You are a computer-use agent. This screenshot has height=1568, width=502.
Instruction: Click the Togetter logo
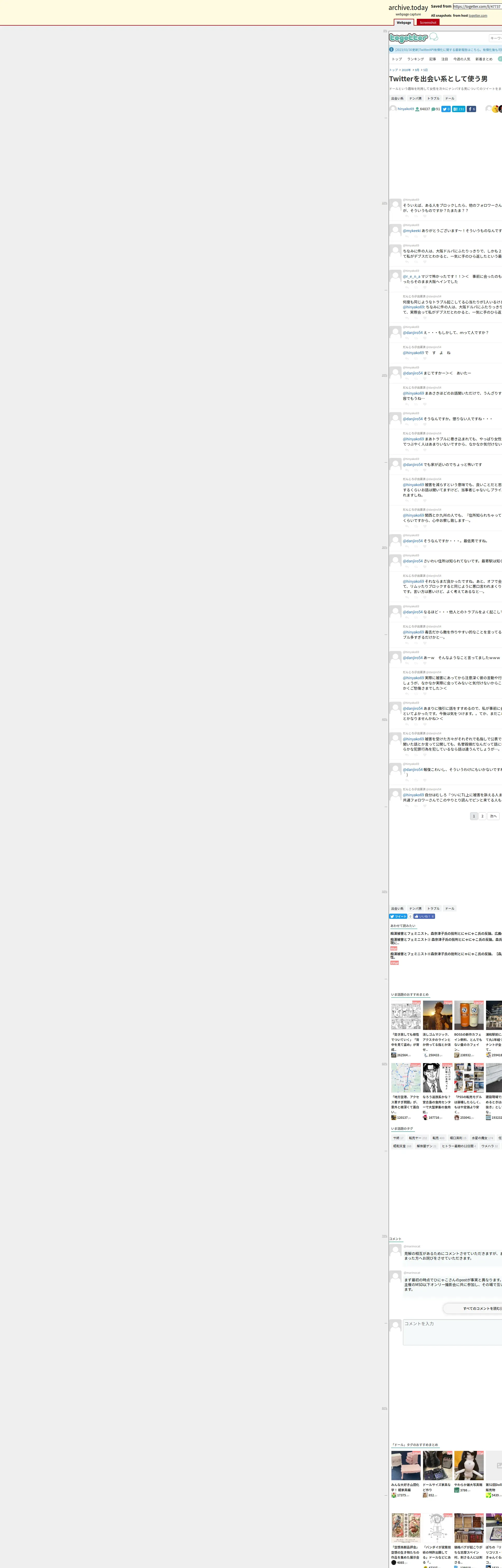coord(408,38)
